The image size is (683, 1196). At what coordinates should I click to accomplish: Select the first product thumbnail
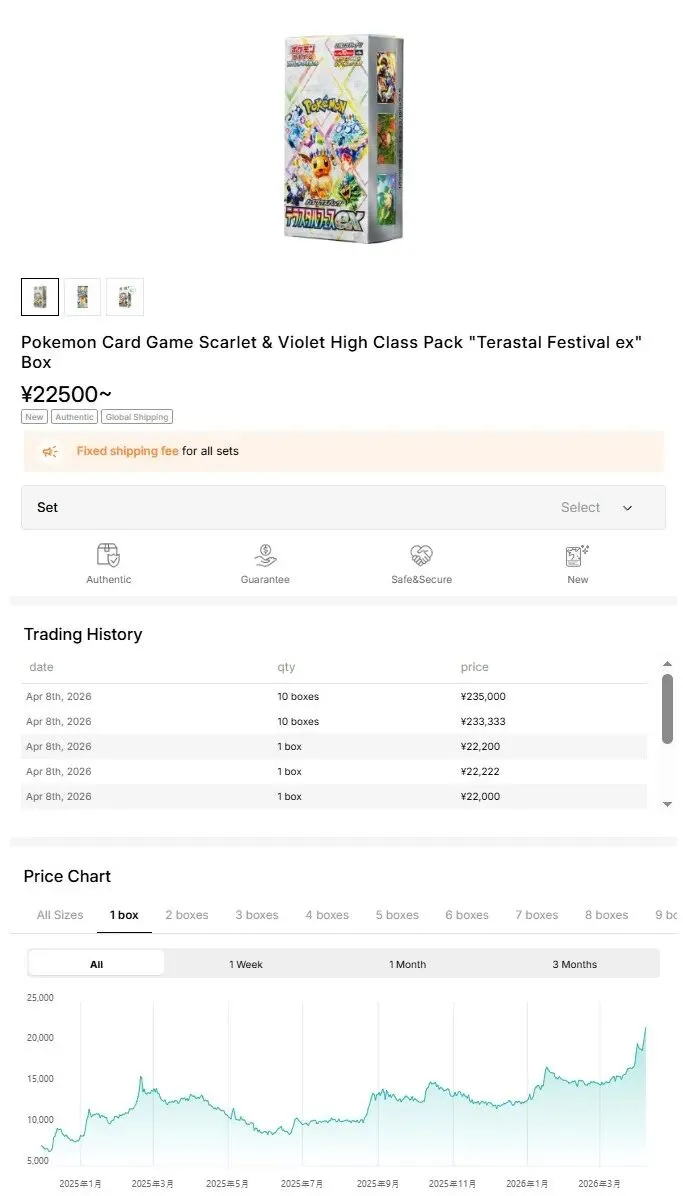click(x=40, y=297)
